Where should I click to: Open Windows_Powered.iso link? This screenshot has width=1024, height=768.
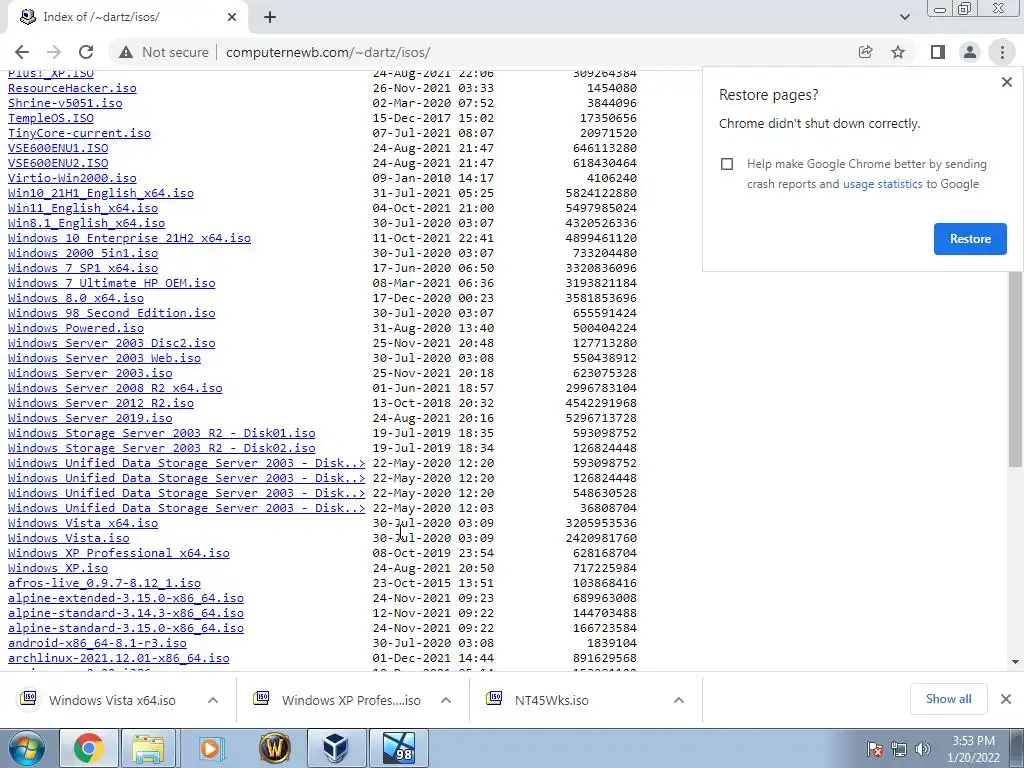click(76, 328)
